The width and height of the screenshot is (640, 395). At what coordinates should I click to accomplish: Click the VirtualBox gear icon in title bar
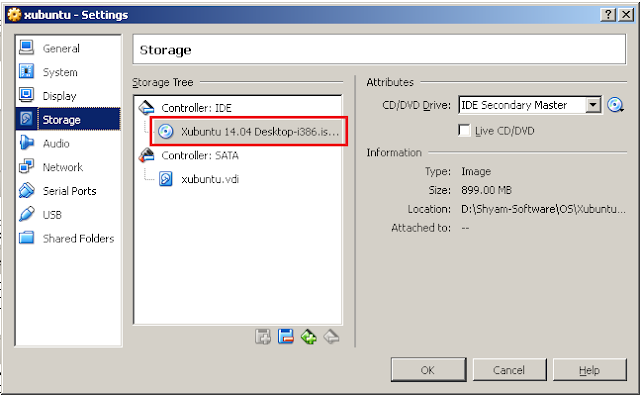click(x=14, y=14)
